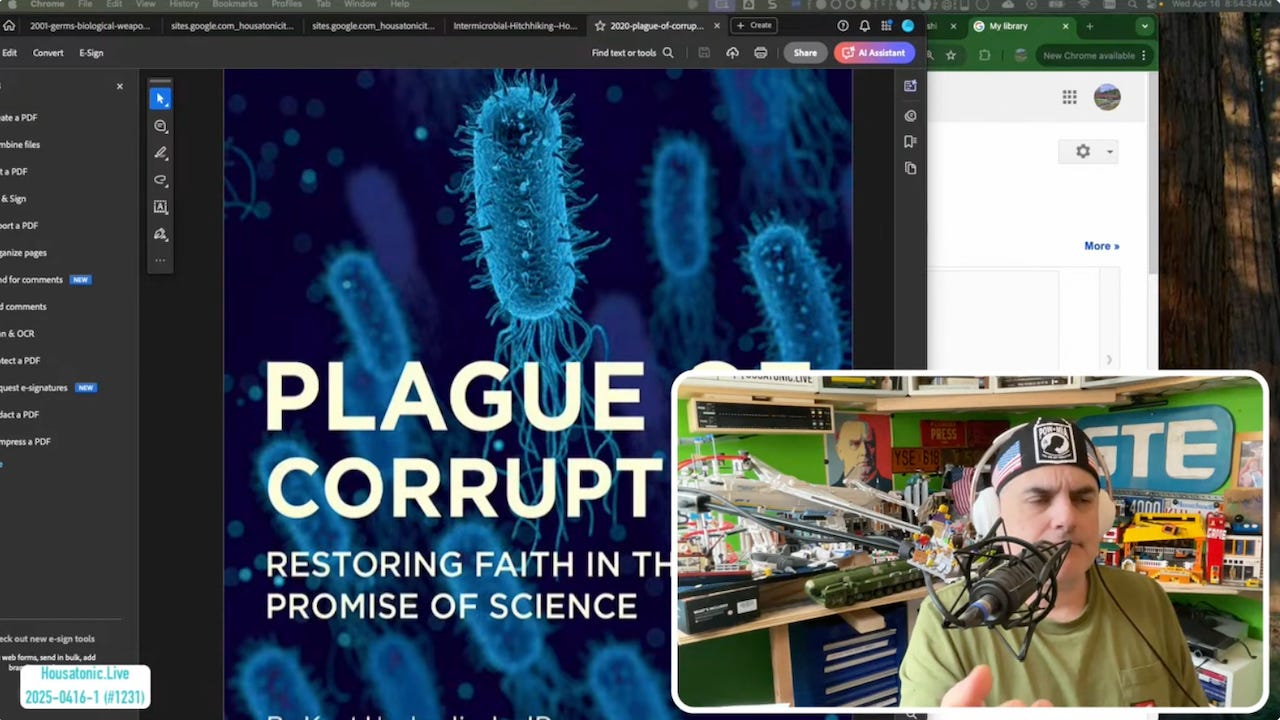Open Acrobat account profile avatar
The width and height of the screenshot is (1280, 720).
pyautogui.click(x=908, y=26)
